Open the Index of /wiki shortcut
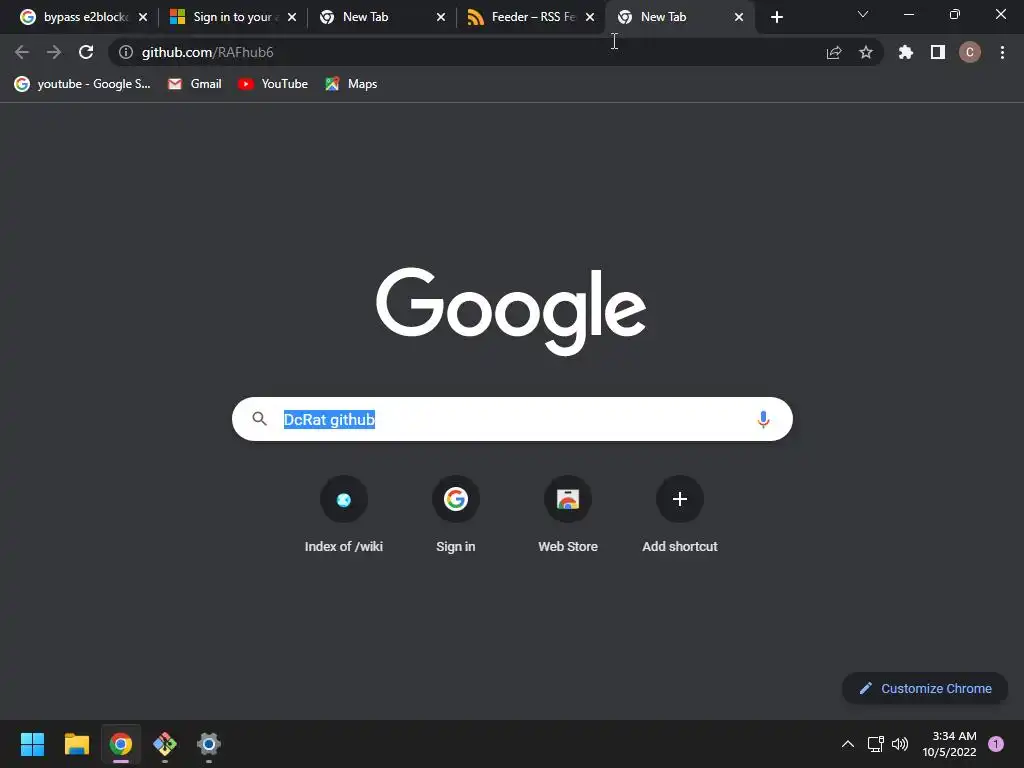This screenshot has width=1024, height=768. tap(344, 515)
